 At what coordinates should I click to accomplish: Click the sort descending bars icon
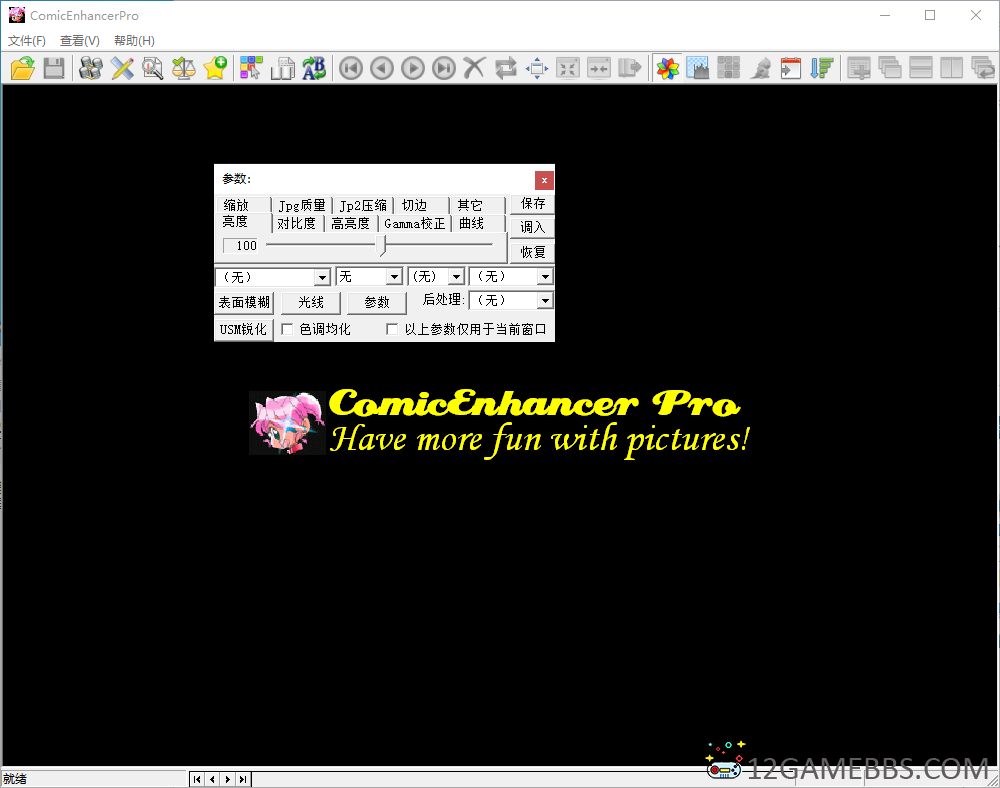[x=821, y=68]
